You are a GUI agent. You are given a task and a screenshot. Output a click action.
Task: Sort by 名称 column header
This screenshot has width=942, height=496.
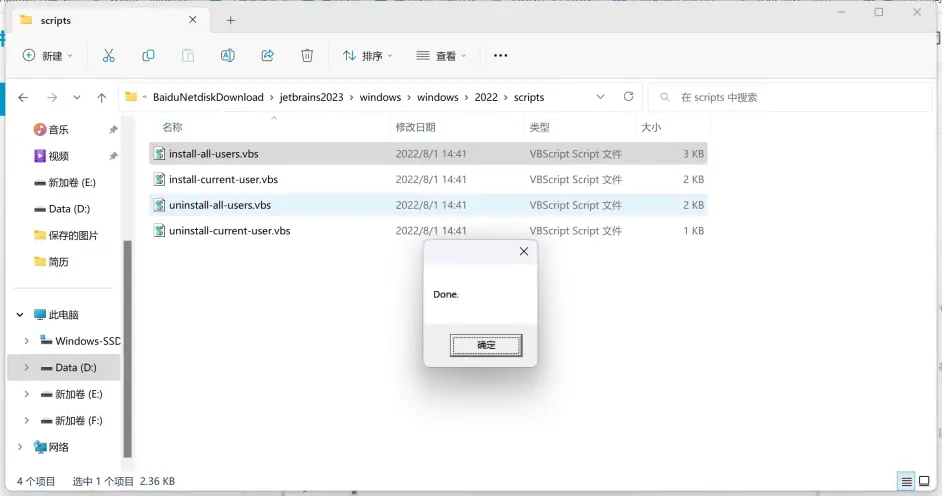pos(172,127)
